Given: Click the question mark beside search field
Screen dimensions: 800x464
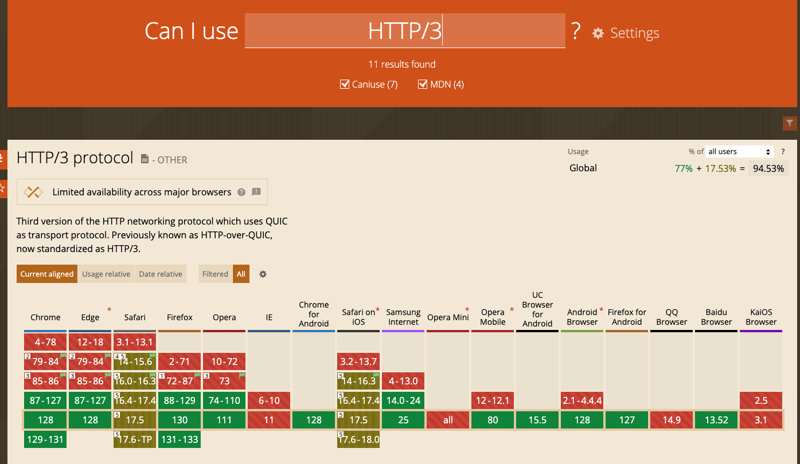Looking at the screenshot, I should tap(576, 31).
